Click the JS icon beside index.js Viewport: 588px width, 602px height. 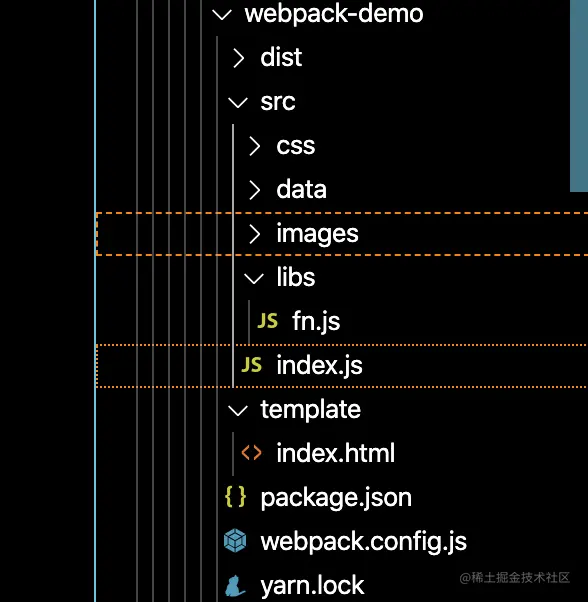252,365
